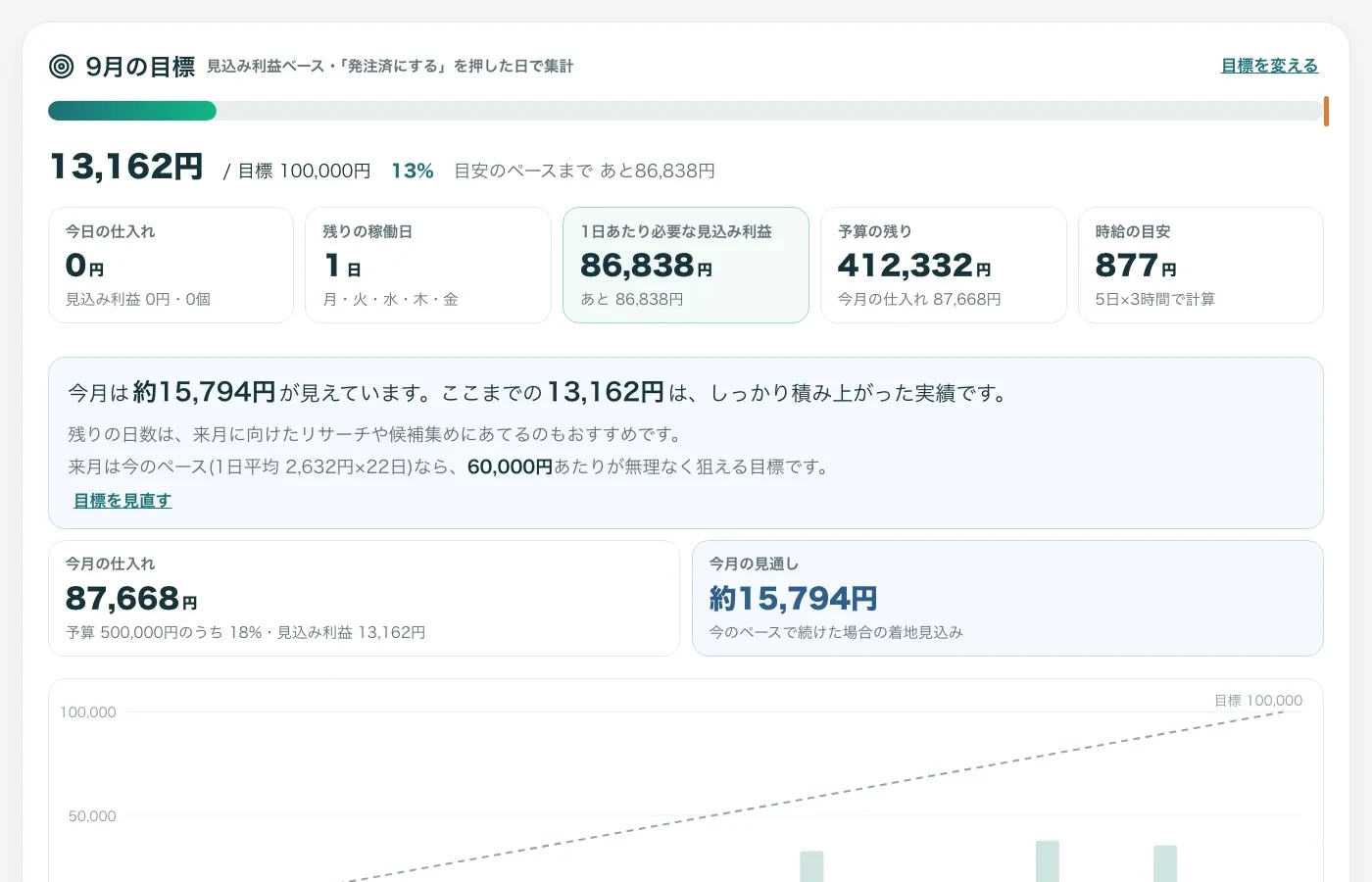Click the orange marker at the progress bar end
This screenshot has height=882, width=1372.
(x=1326, y=111)
